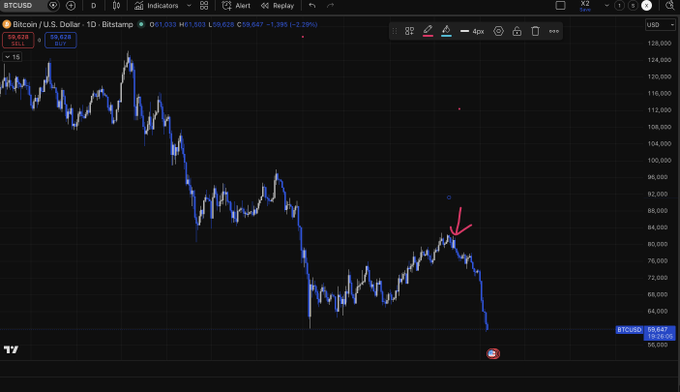Open the USD currency dropdown
Image resolution: width=680 pixels, height=392 pixels.
(x=660, y=25)
